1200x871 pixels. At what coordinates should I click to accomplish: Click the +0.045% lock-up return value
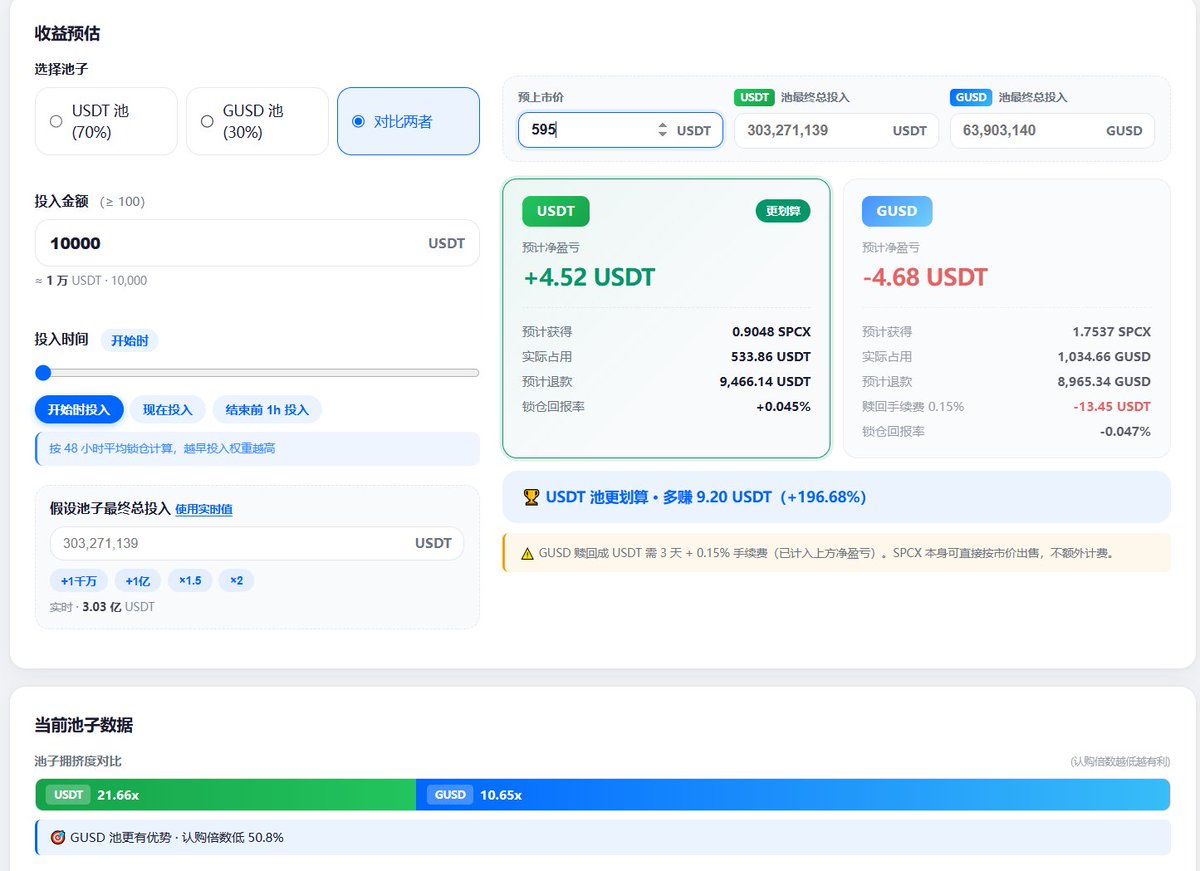783,407
